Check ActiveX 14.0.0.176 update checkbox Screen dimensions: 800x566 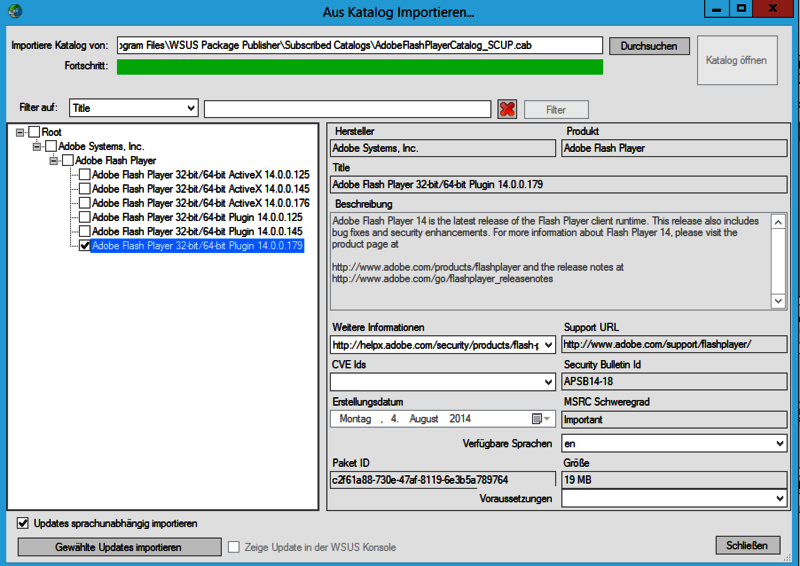85,203
